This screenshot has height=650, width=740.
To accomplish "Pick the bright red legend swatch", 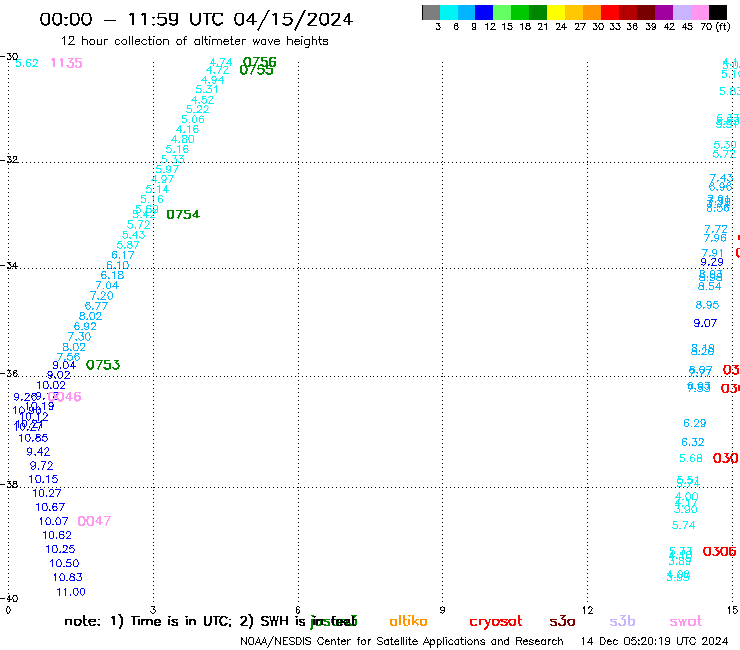I will pyautogui.click(x=610, y=12).
